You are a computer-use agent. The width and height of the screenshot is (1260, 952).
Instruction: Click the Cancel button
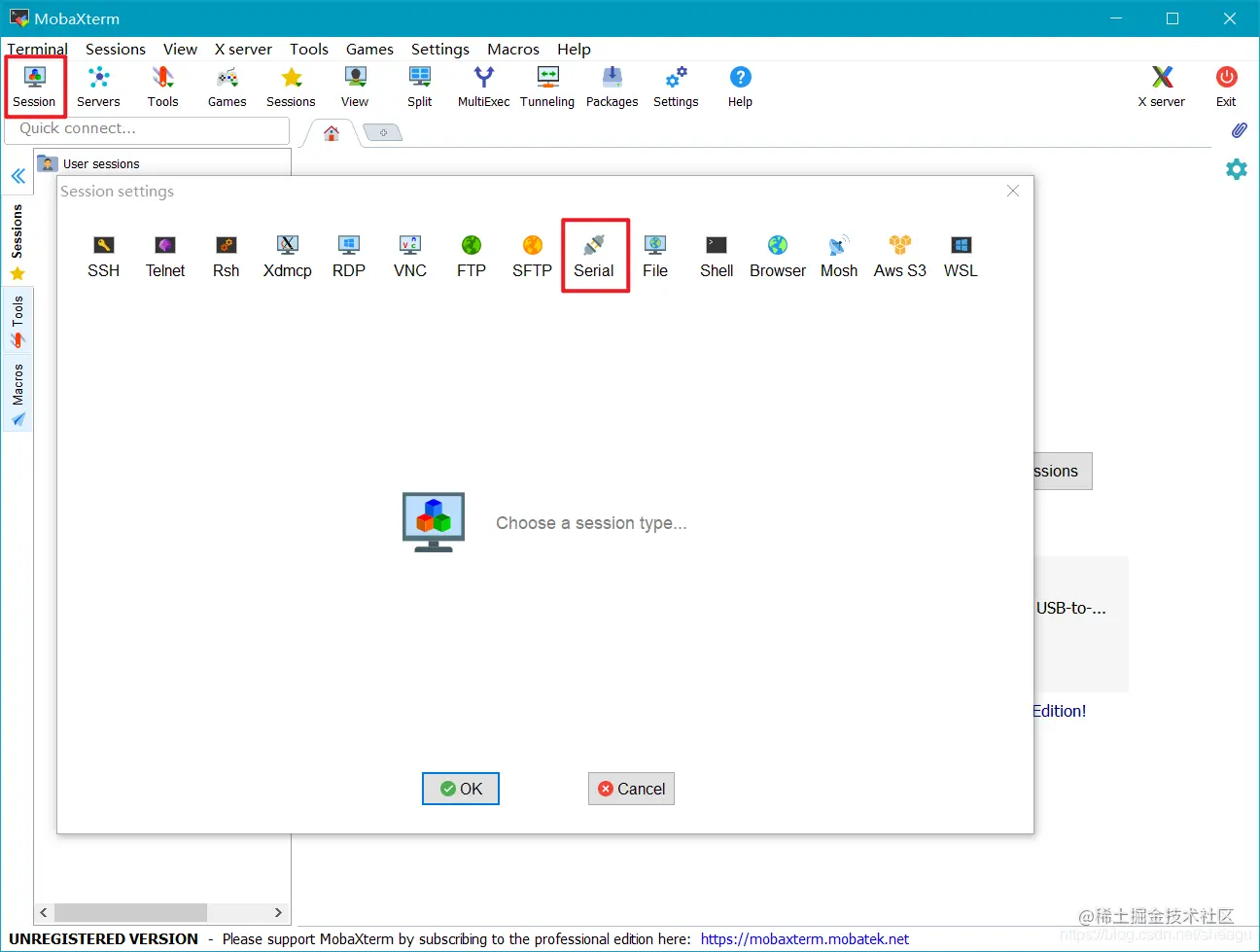coord(631,789)
